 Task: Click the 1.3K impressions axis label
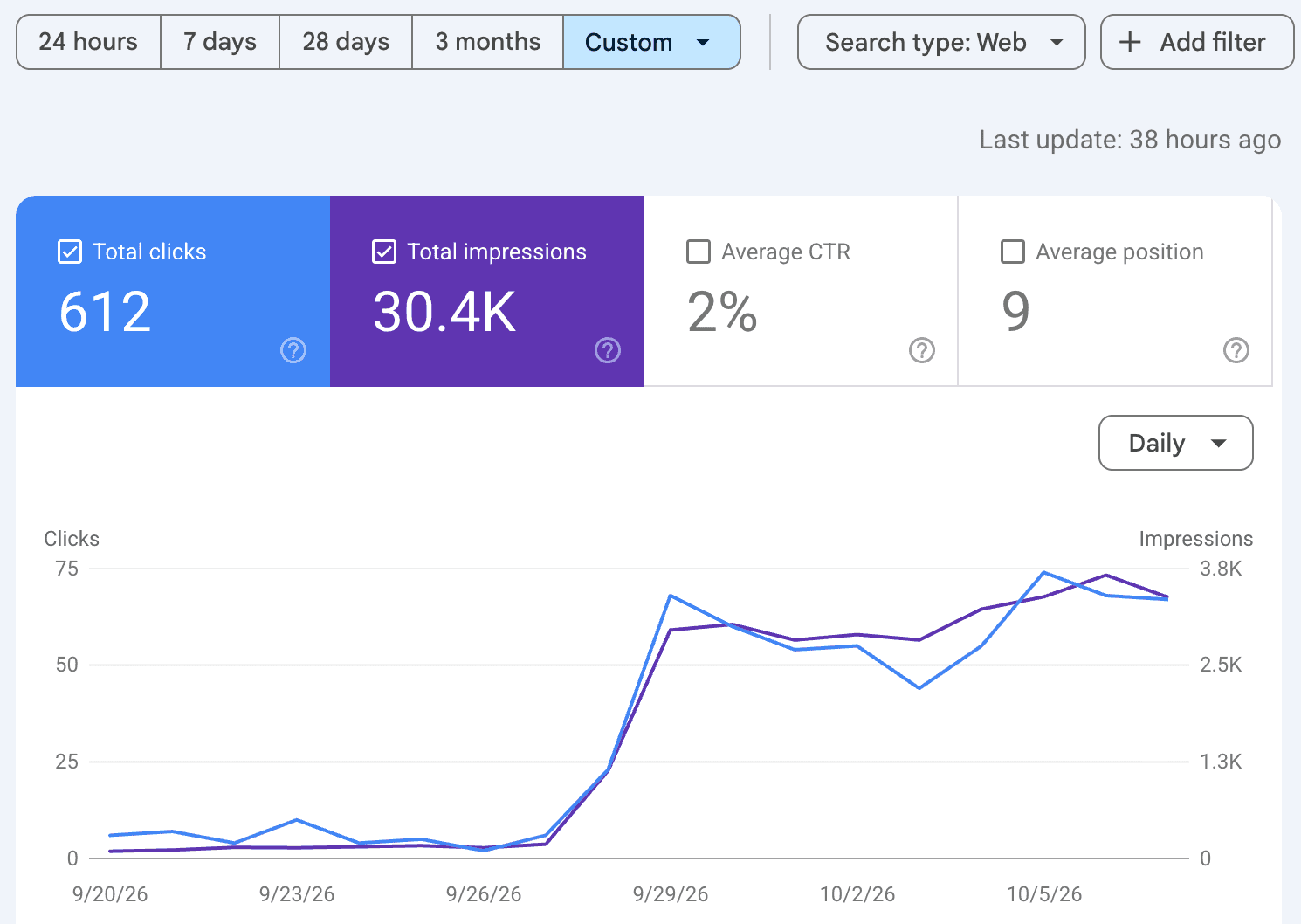[1221, 762]
